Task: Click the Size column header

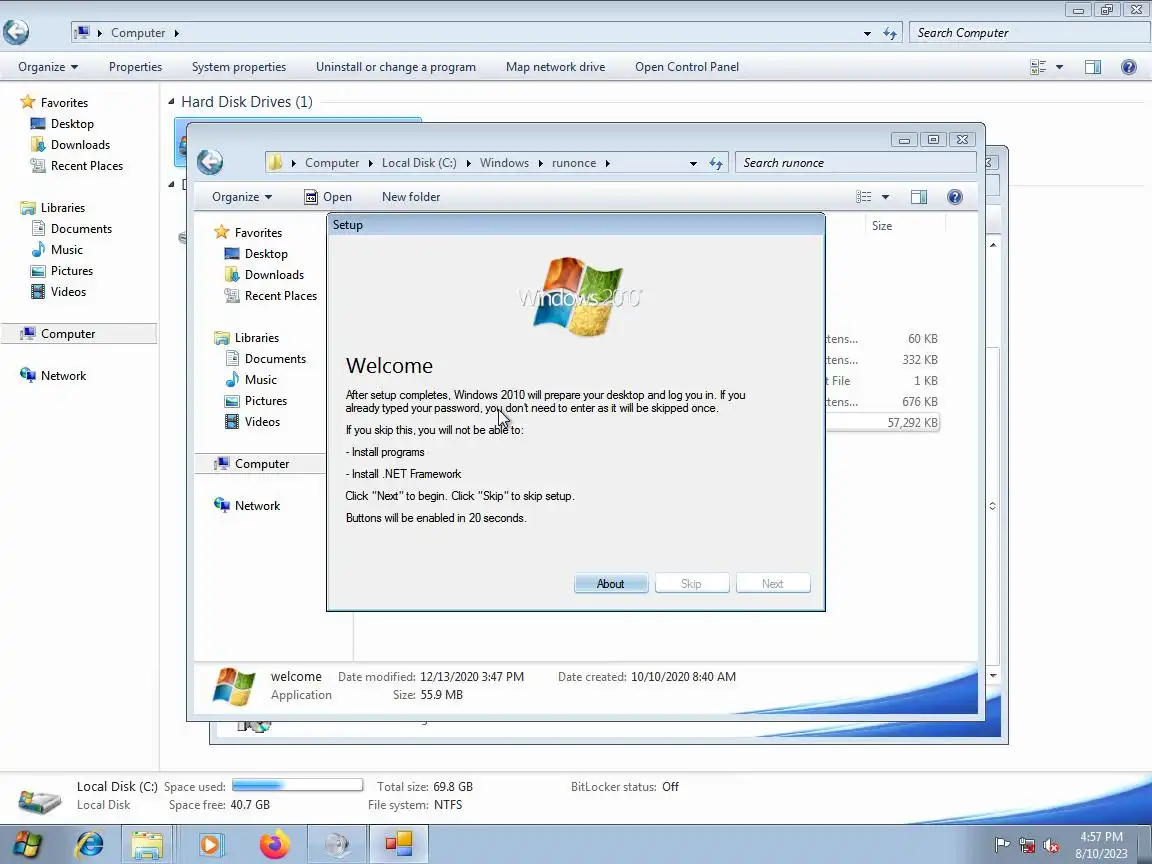Action: [x=882, y=226]
